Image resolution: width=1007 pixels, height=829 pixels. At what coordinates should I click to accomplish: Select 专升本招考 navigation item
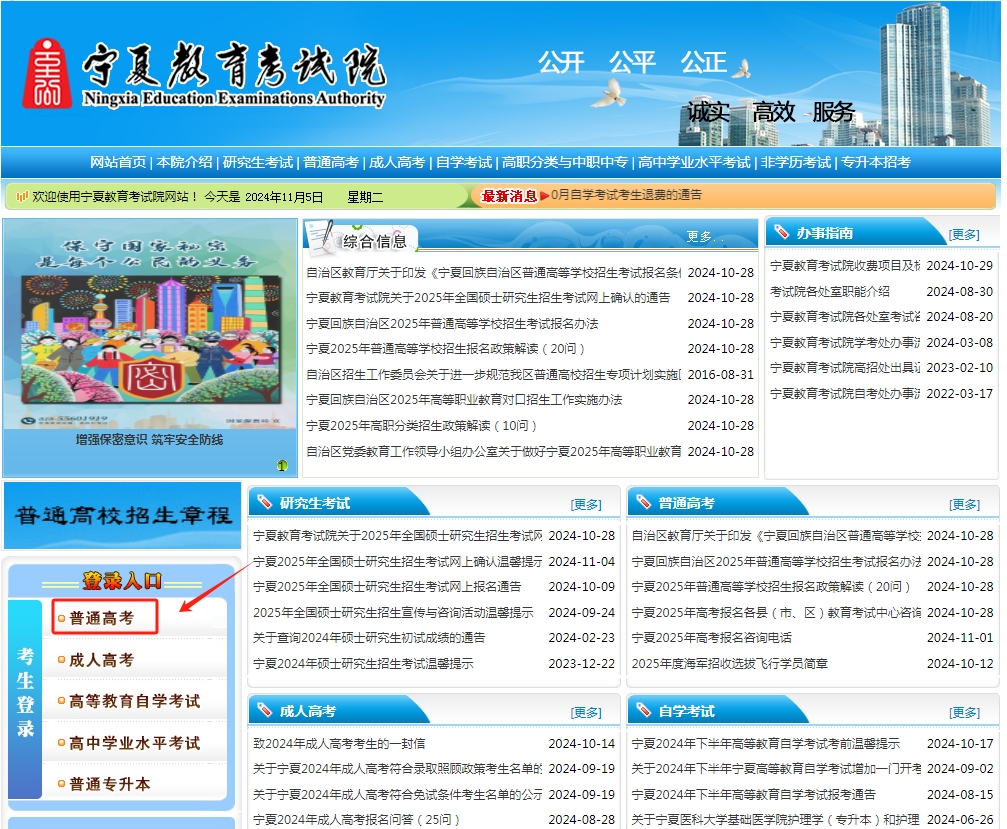[x=875, y=162]
